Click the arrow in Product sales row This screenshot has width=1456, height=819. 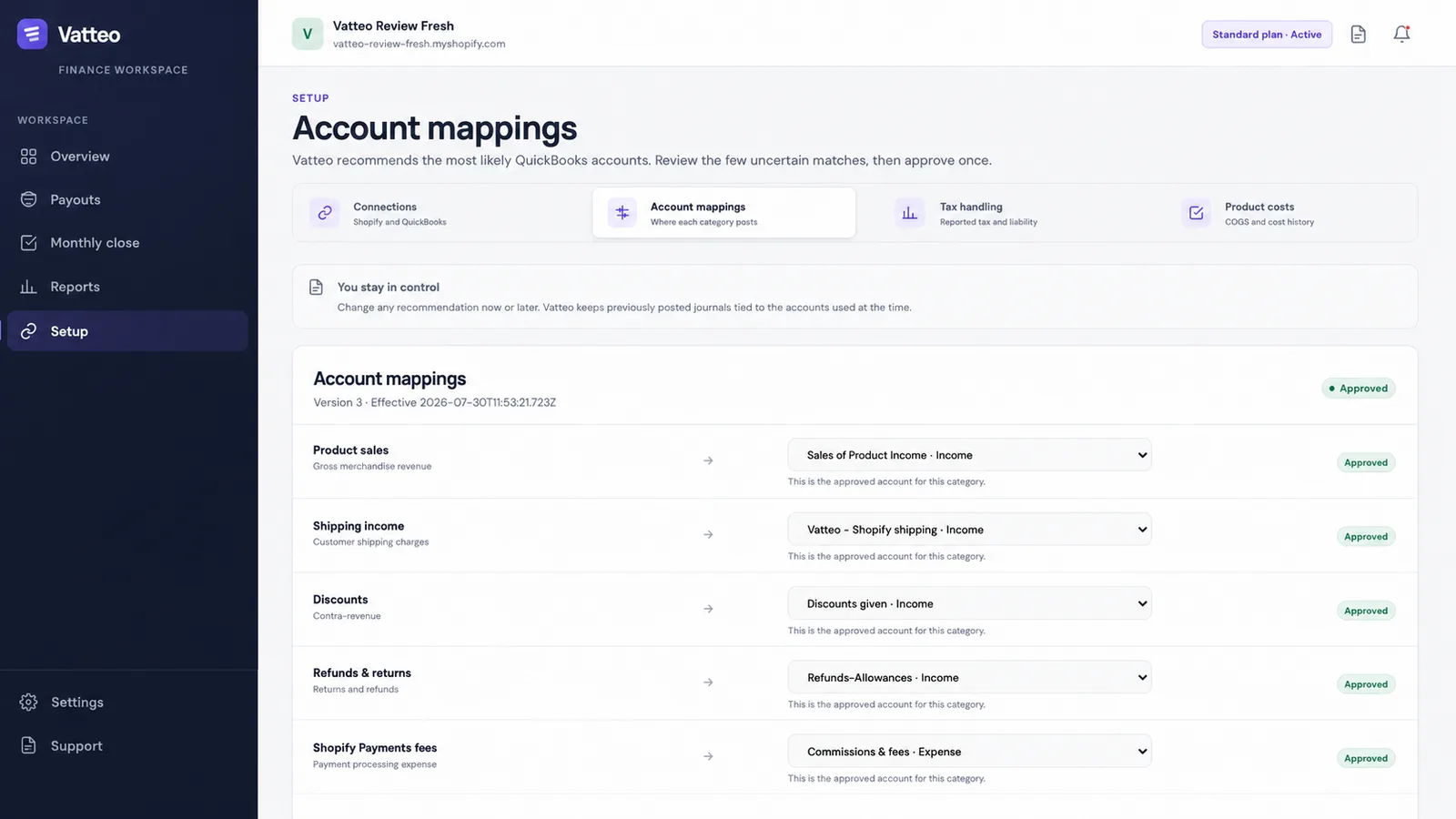click(708, 460)
